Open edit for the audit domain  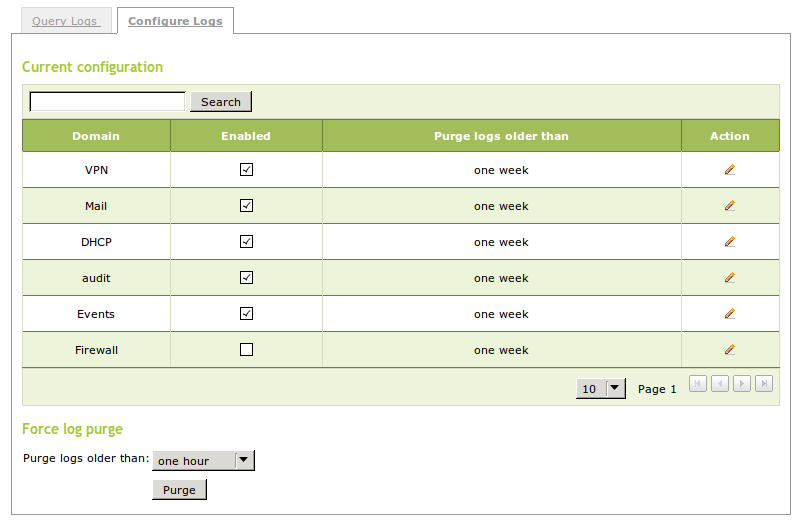730,278
